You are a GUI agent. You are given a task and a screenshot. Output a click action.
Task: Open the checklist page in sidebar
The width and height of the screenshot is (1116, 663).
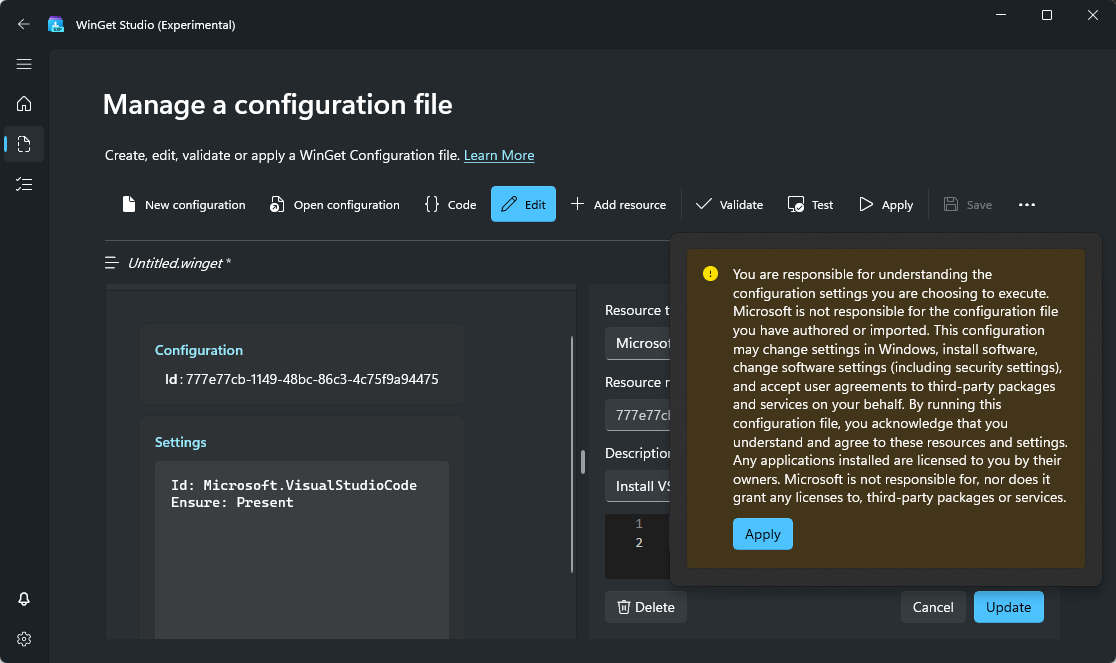(24, 184)
